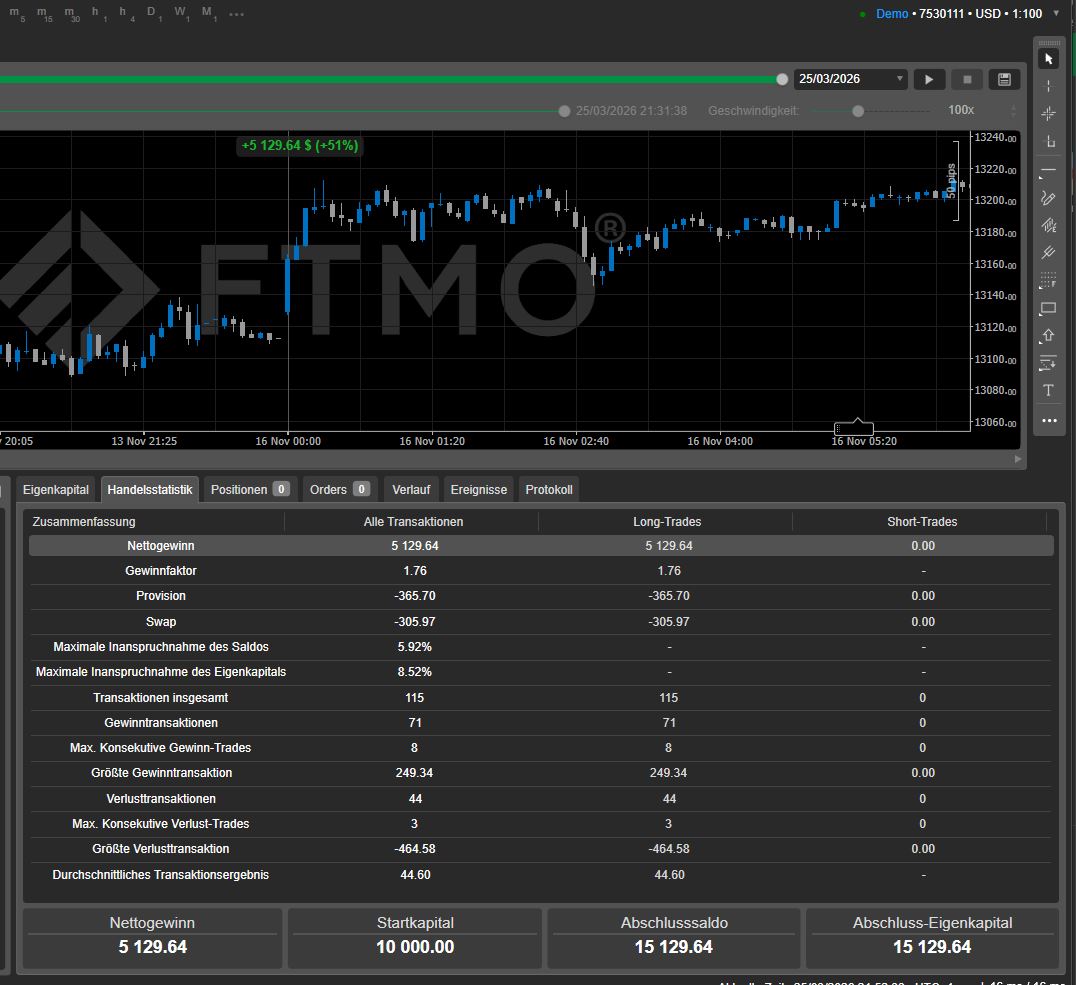Open the Ereignisse tab
The image size is (1076, 985).
pyautogui.click(x=479, y=489)
